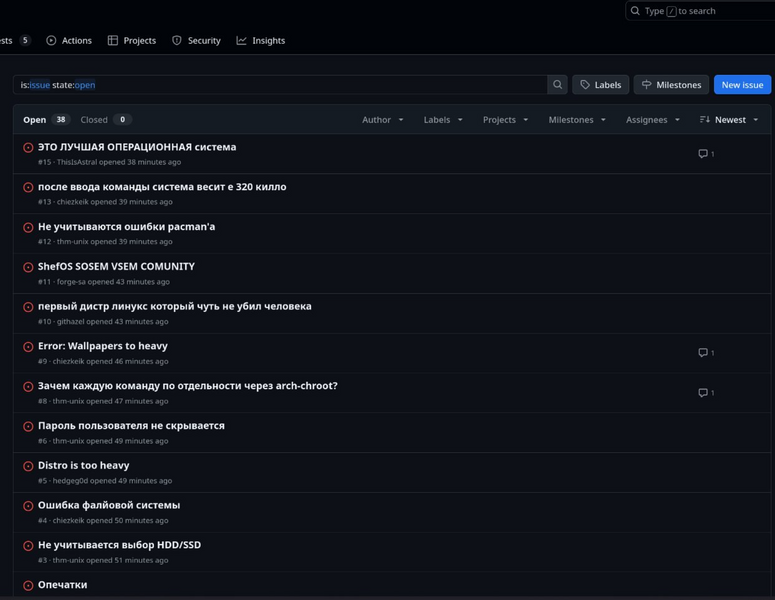Click comment icon on arch-chroot issue
Screen dimensions: 775x600
(x=703, y=393)
